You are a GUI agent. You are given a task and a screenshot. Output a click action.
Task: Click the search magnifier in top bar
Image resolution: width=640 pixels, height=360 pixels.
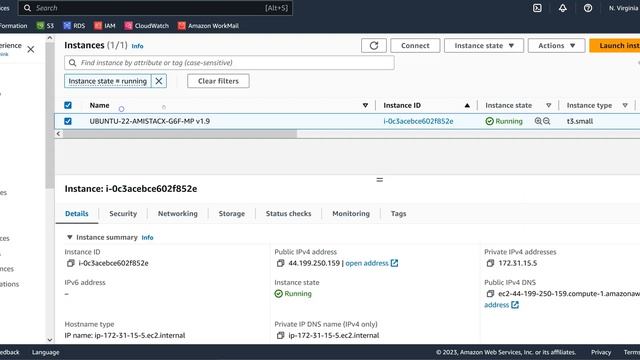click(x=27, y=8)
